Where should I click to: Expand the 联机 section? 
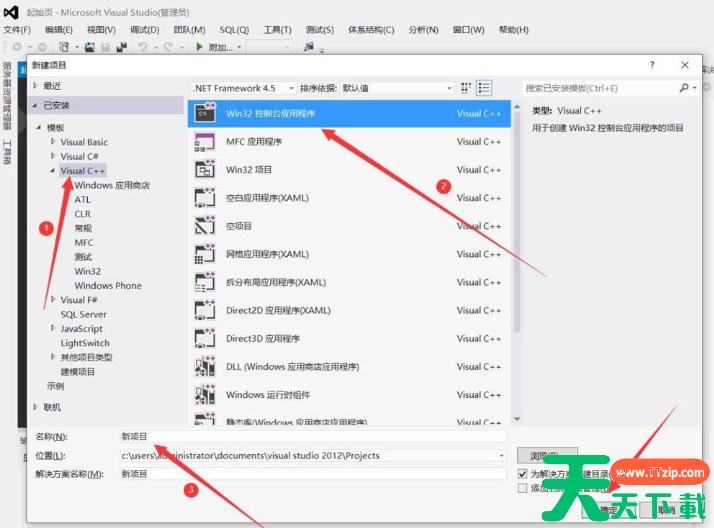36,407
